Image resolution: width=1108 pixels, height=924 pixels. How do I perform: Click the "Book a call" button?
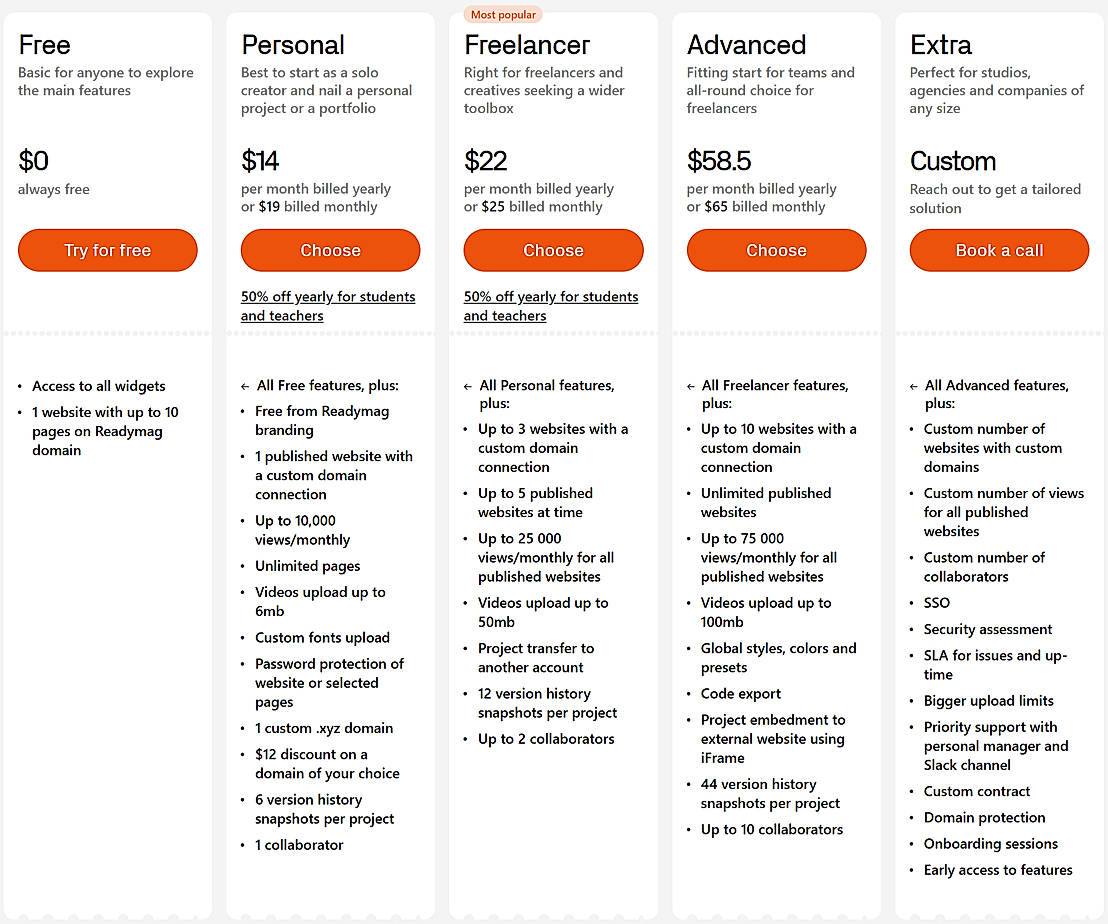999,251
